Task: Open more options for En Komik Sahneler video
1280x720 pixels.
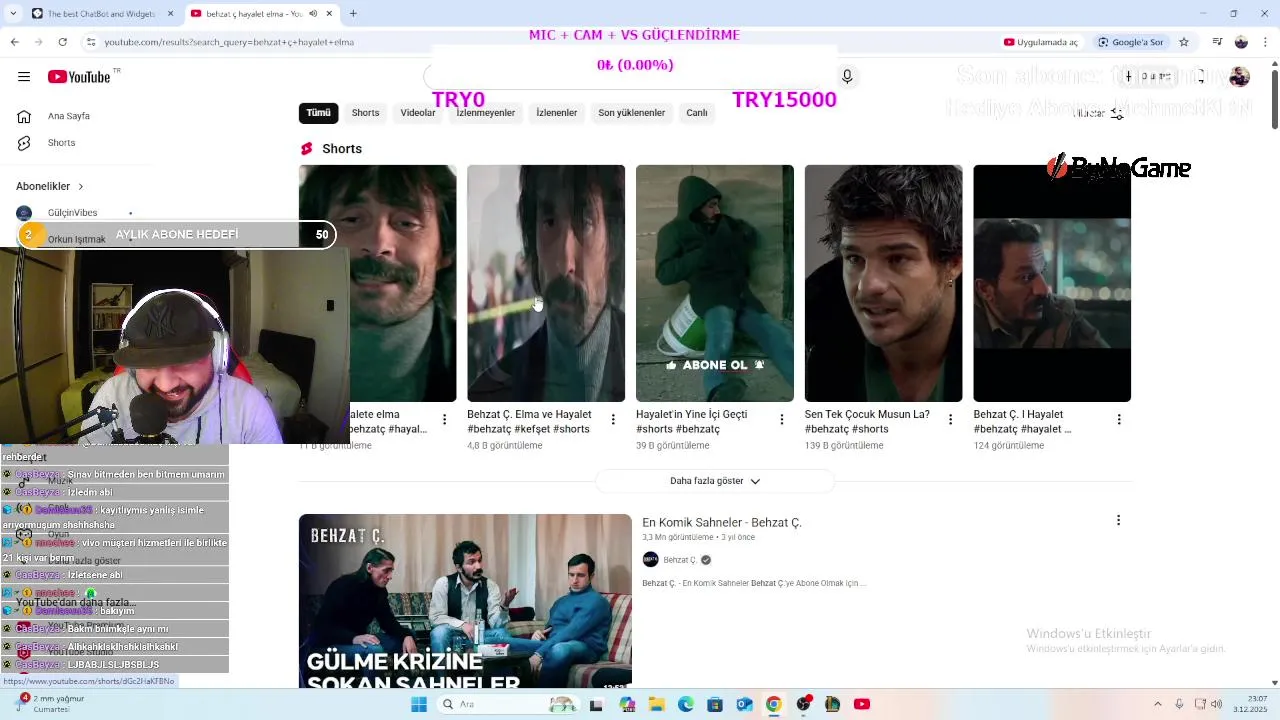Action: [1118, 520]
